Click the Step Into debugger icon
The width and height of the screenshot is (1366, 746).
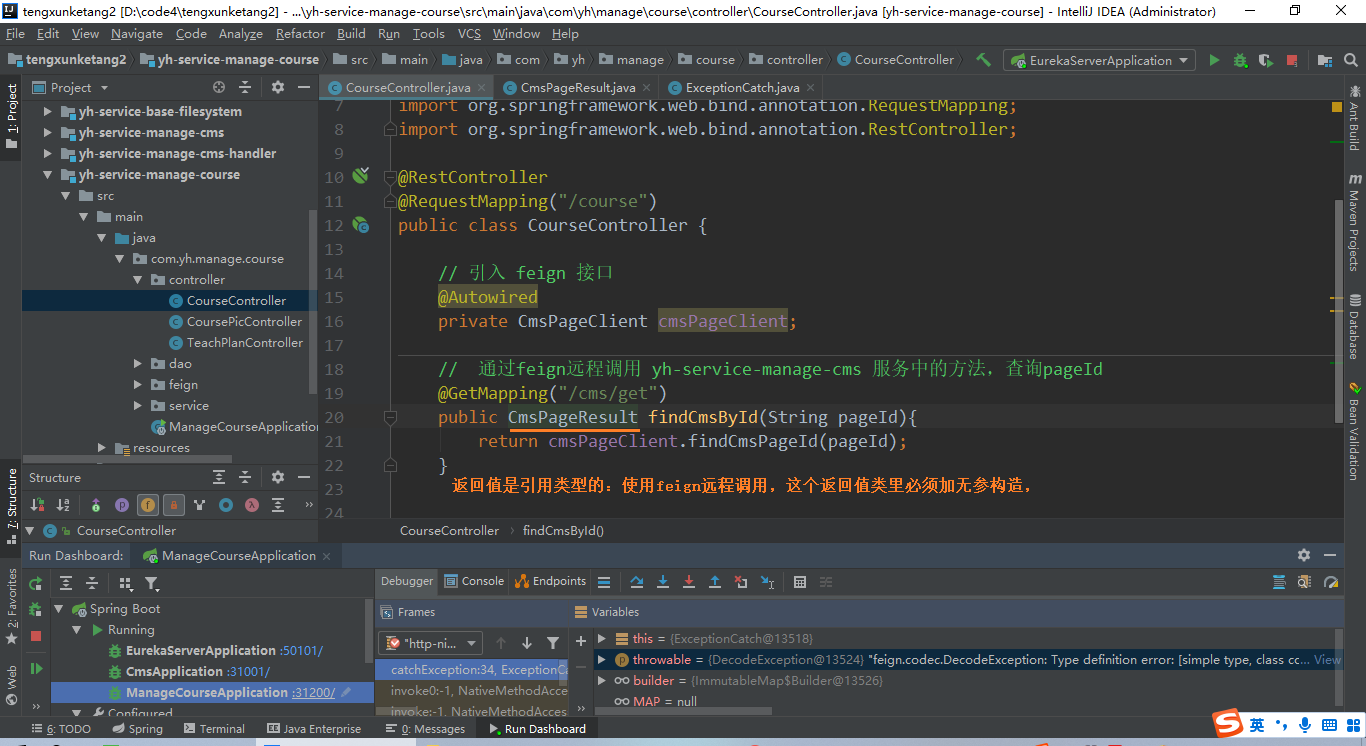(x=662, y=582)
